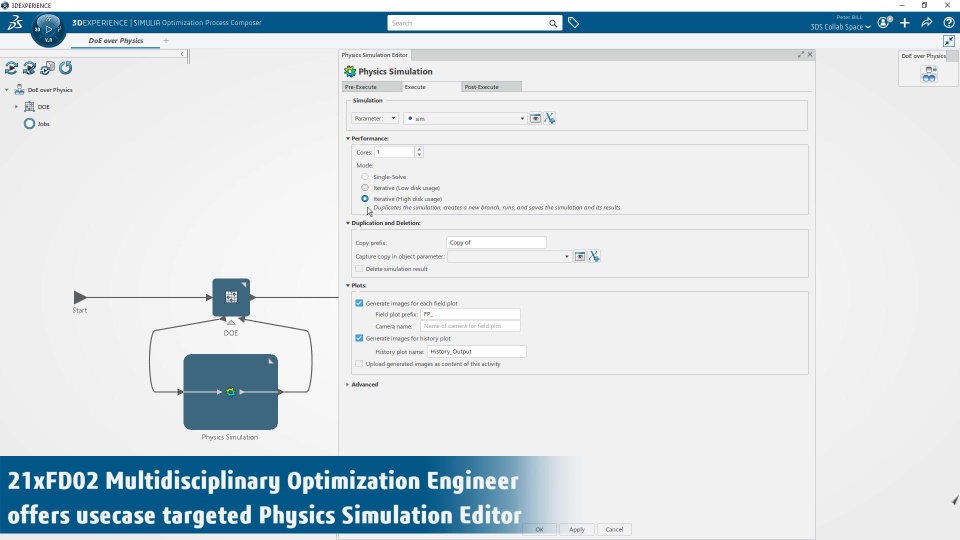Click the Cores number field

tap(394, 152)
